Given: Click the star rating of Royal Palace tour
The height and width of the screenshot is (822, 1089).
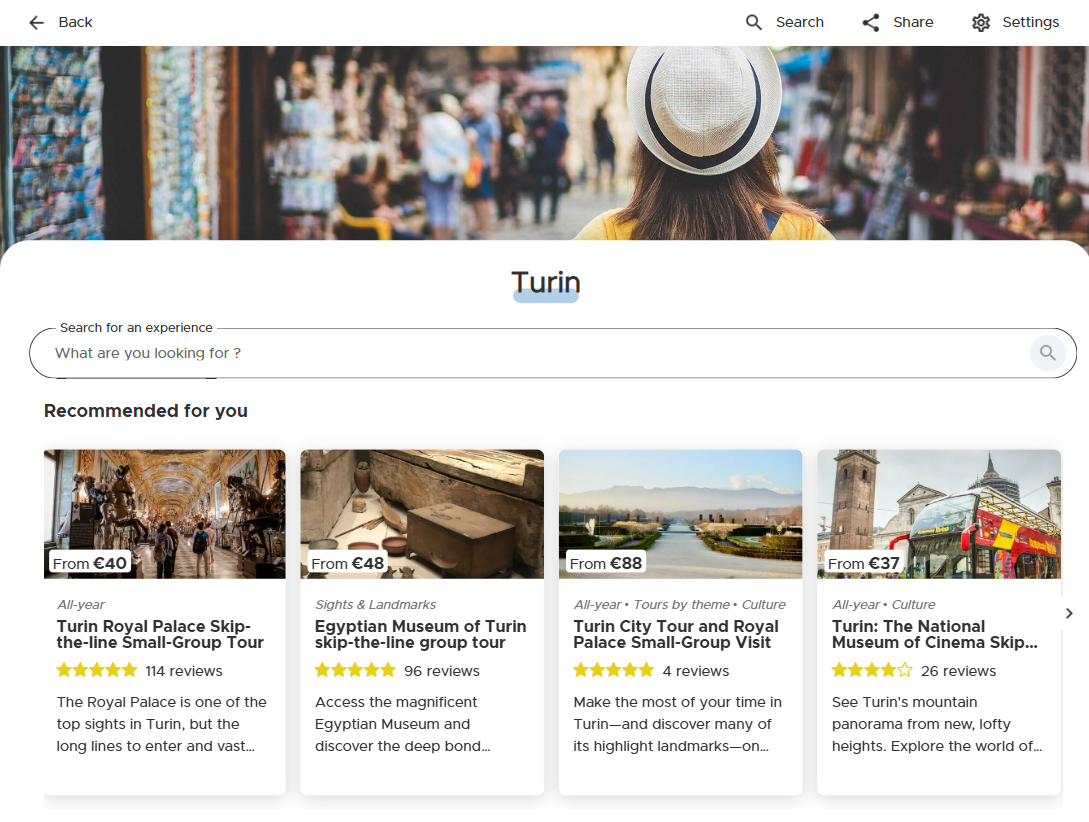Looking at the screenshot, I should click(97, 670).
